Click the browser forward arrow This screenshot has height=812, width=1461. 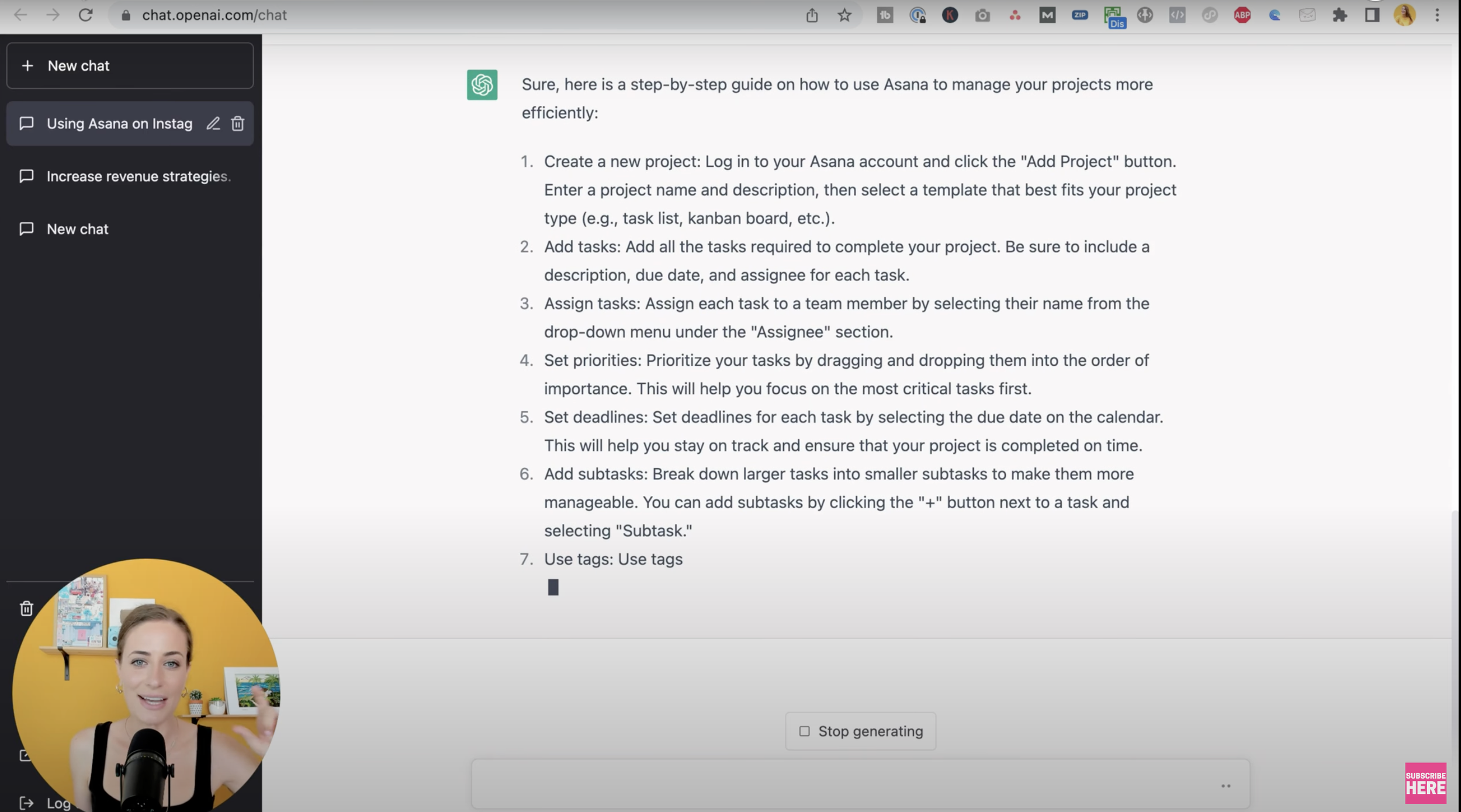coord(53,15)
